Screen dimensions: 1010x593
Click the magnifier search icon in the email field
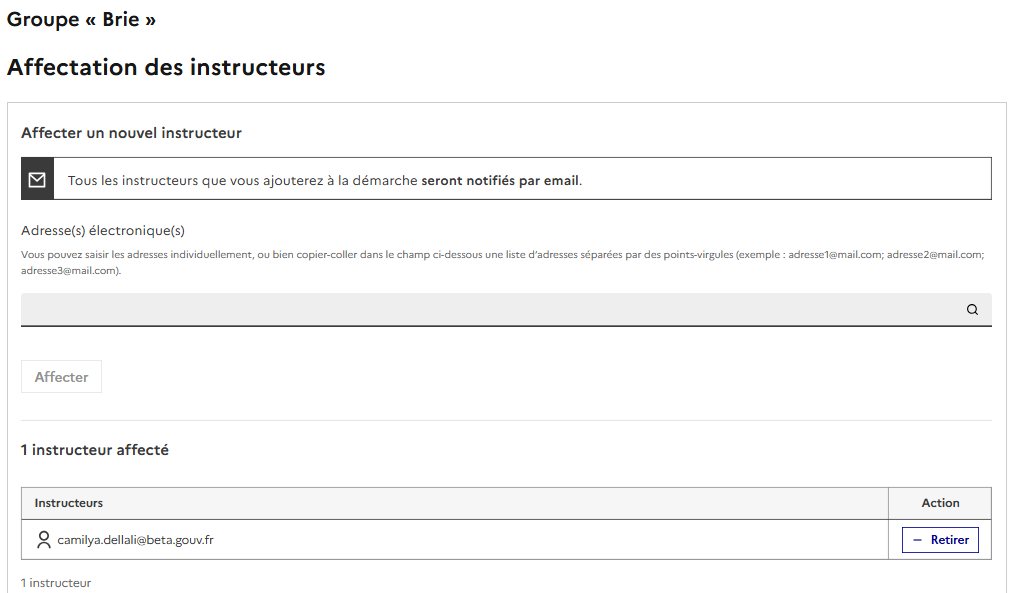pyautogui.click(x=972, y=310)
